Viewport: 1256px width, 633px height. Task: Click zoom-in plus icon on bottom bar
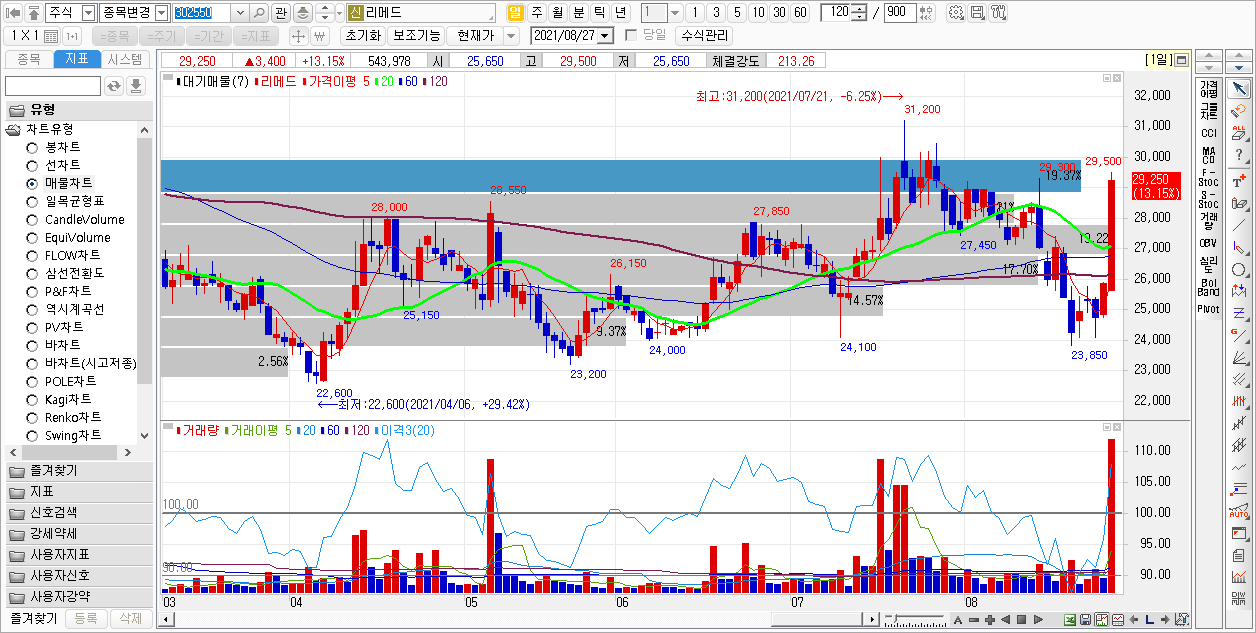tap(990, 620)
